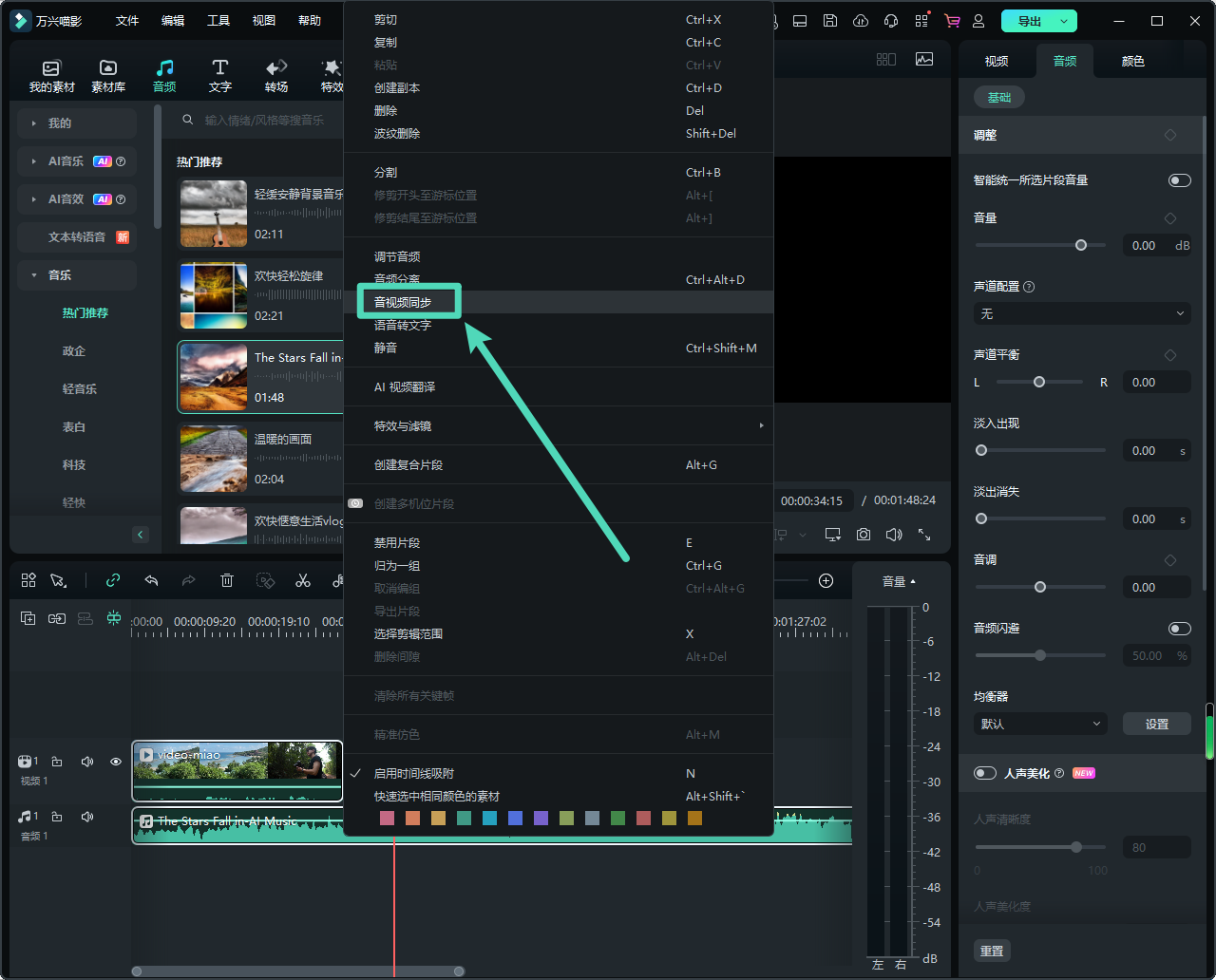Screen dimensions: 1216x980
Task: Enable the 音频闪避 toggle switch
Action: coord(1179,629)
